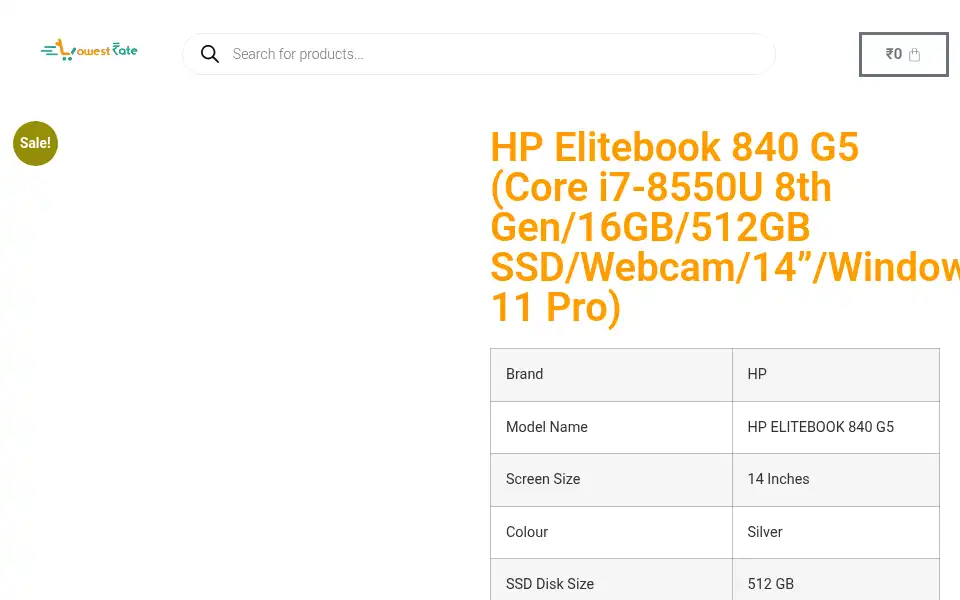This screenshot has height=600, width=960.
Task: Click the Brand label cell
Action: (611, 375)
